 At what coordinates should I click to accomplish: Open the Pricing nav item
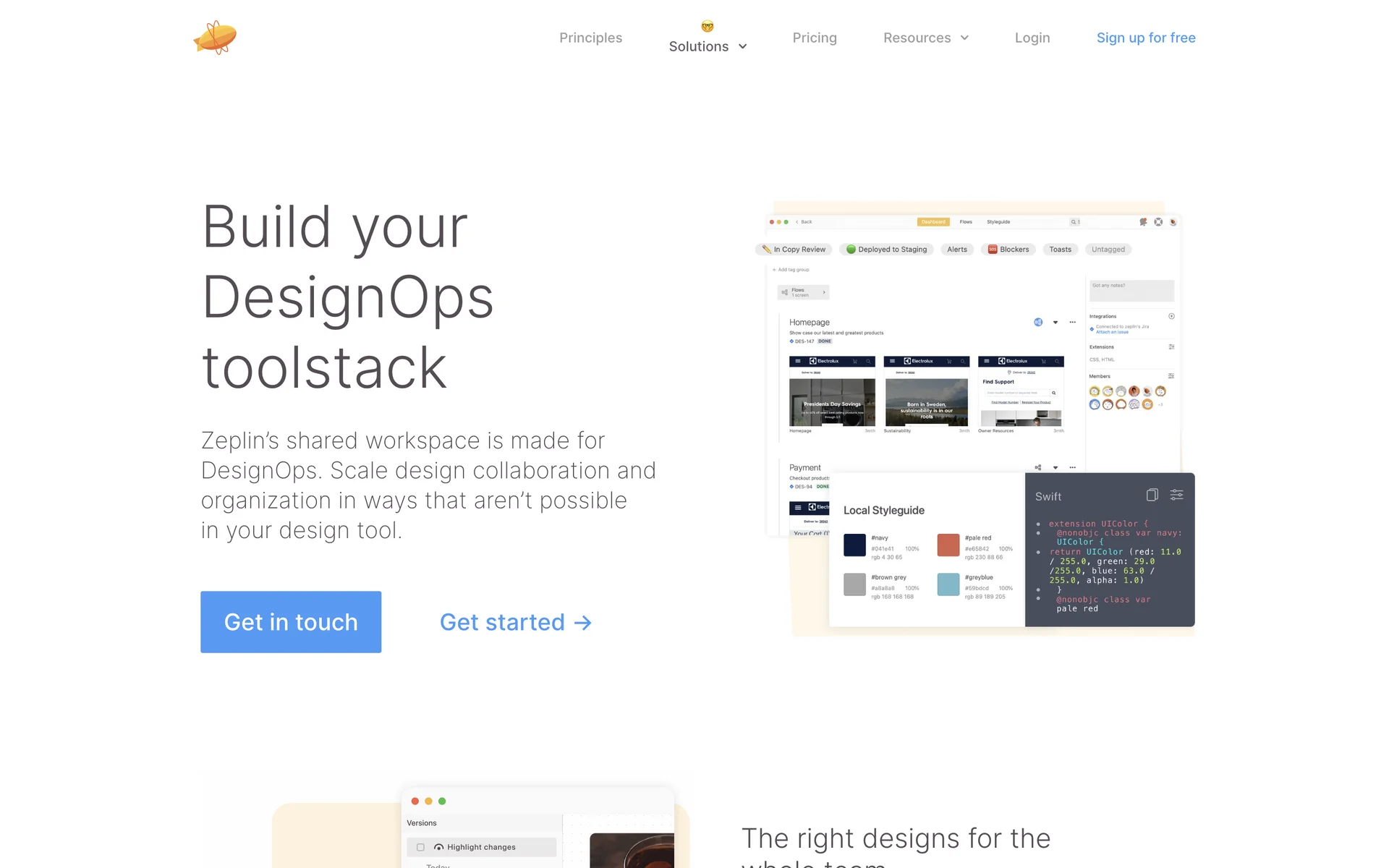coord(815,38)
